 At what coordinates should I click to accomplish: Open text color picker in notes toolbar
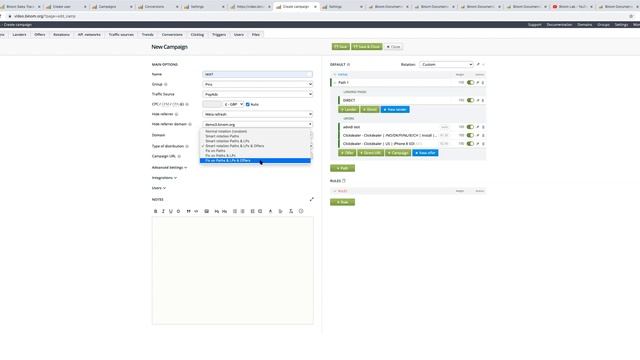[270, 211]
